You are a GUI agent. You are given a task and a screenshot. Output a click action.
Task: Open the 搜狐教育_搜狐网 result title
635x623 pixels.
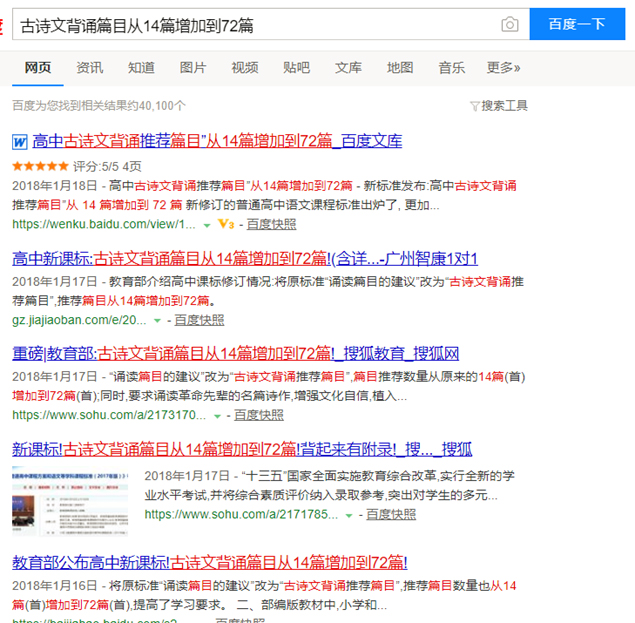[x=235, y=354]
